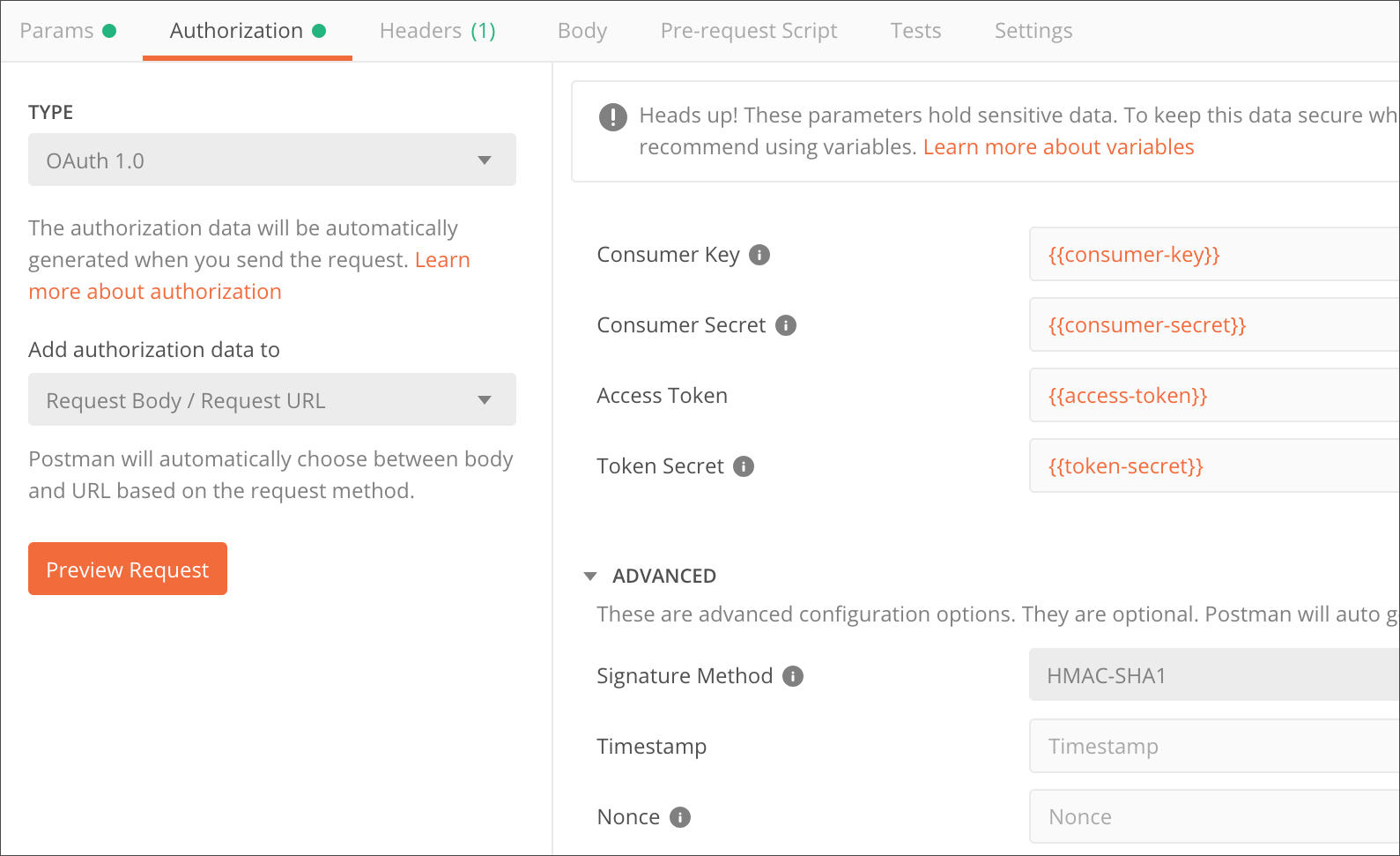Click the Nonce info icon
Image resolution: width=1400 pixels, height=856 pixels.
[x=680, y=817]
